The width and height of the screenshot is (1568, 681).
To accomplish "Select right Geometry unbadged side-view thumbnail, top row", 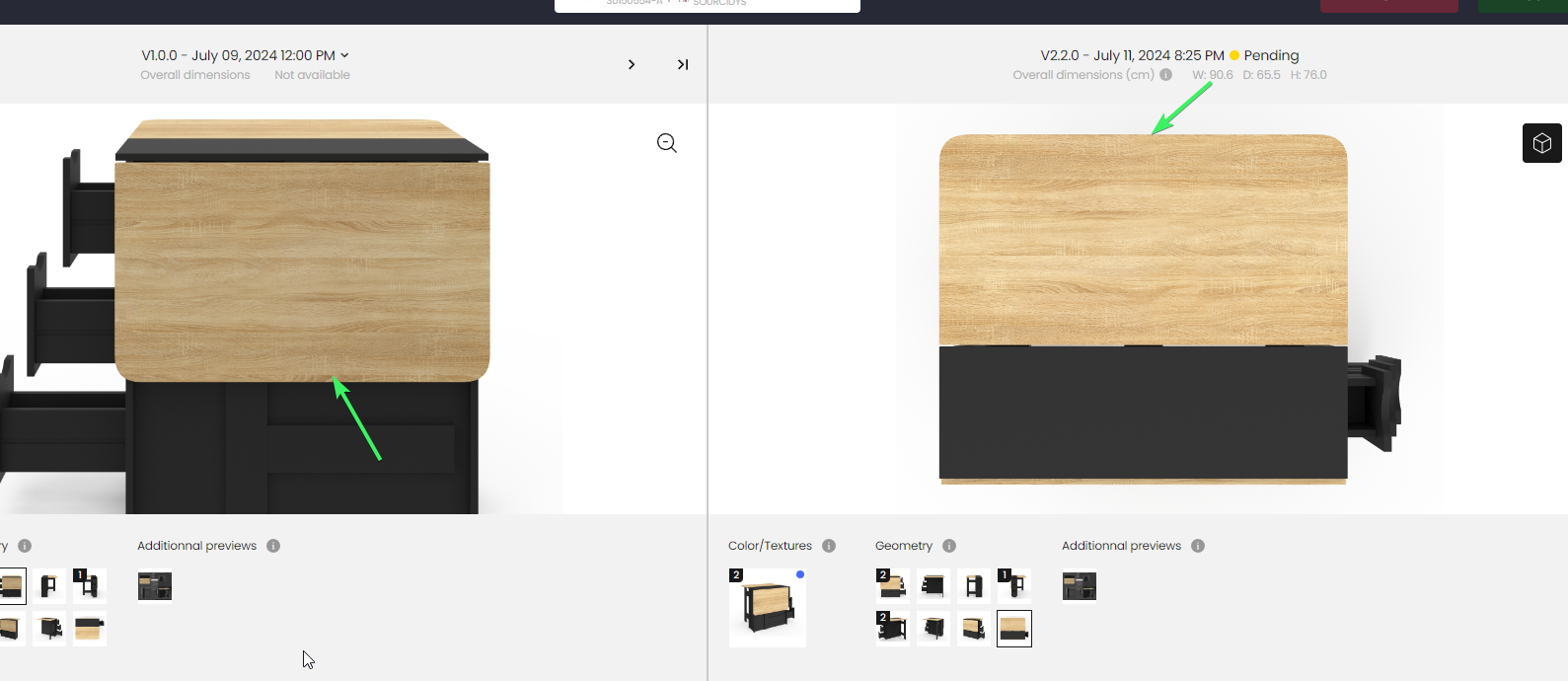I will click(x=973, y=586).
